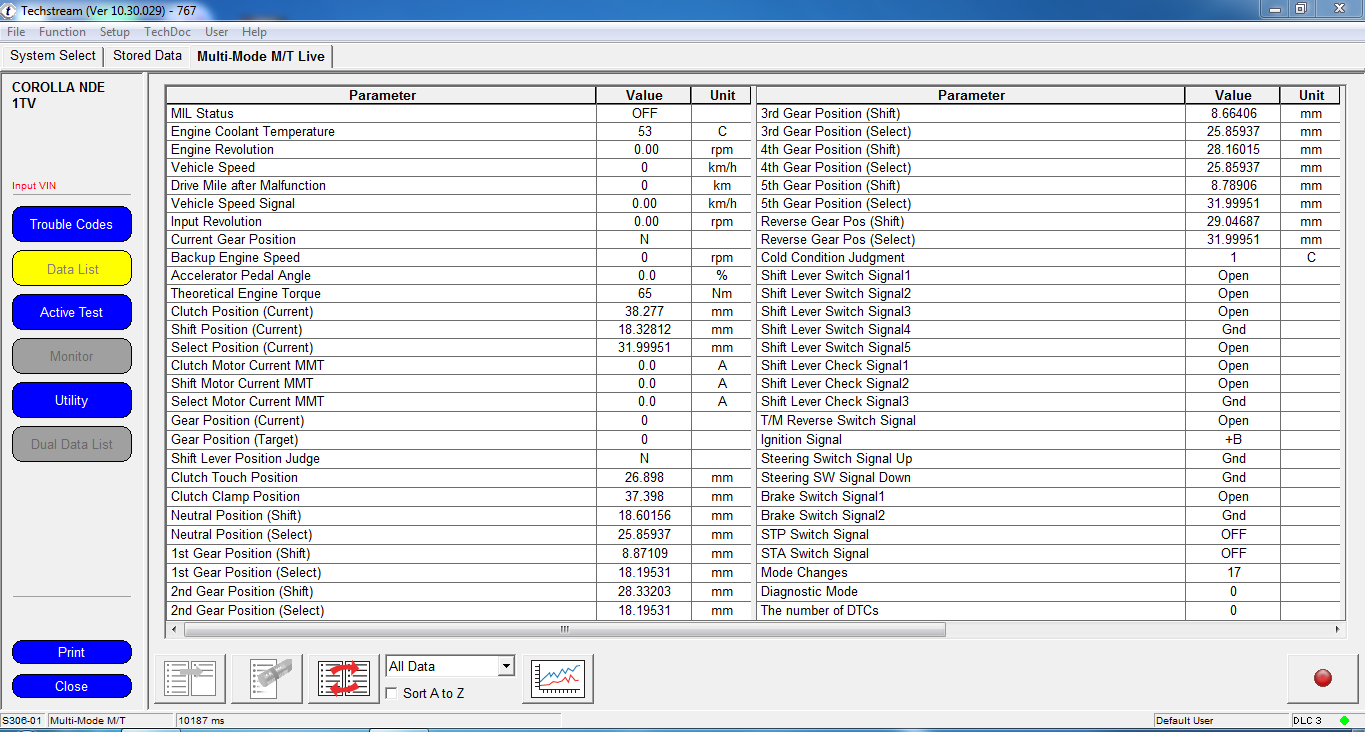Open the TechDoc menu
The height and width of the screenshot is (732, 1365).
tap(167, 32)
